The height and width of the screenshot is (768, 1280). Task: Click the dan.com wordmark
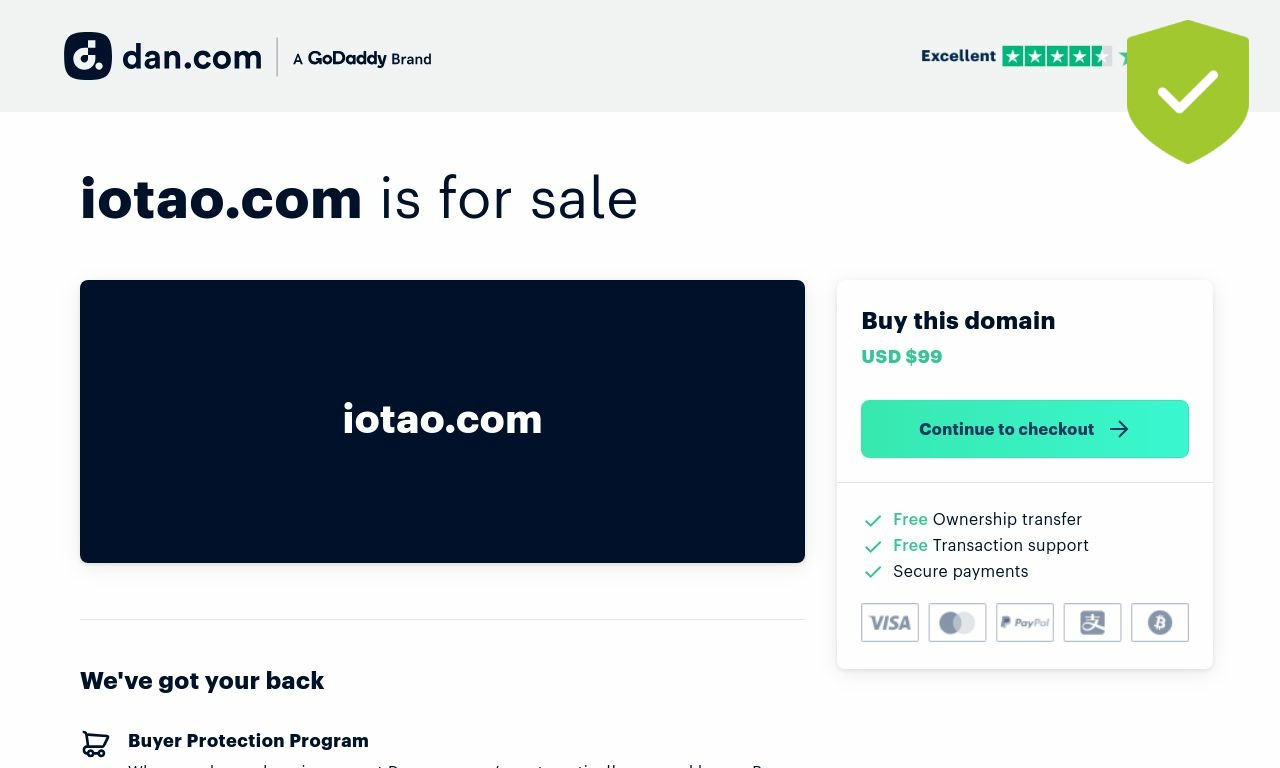192,57
